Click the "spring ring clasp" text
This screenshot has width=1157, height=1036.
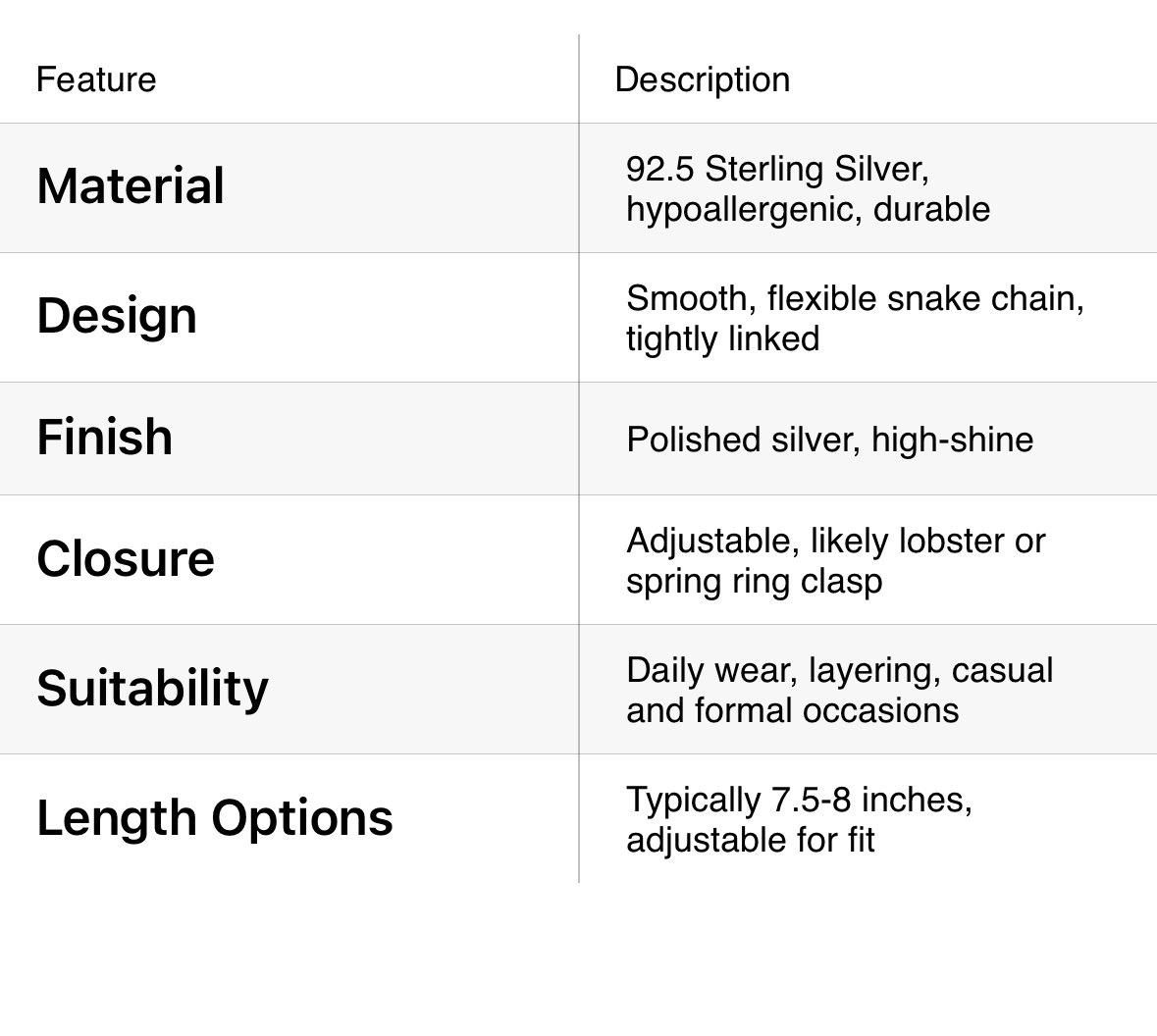[754, 581]
